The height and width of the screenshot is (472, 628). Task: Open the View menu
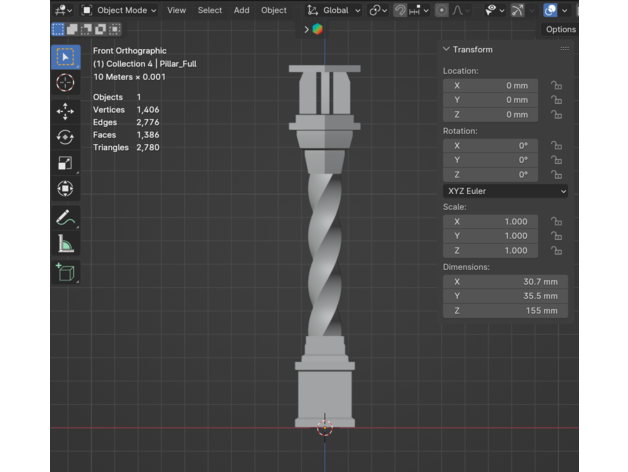[x=176, y=10]
